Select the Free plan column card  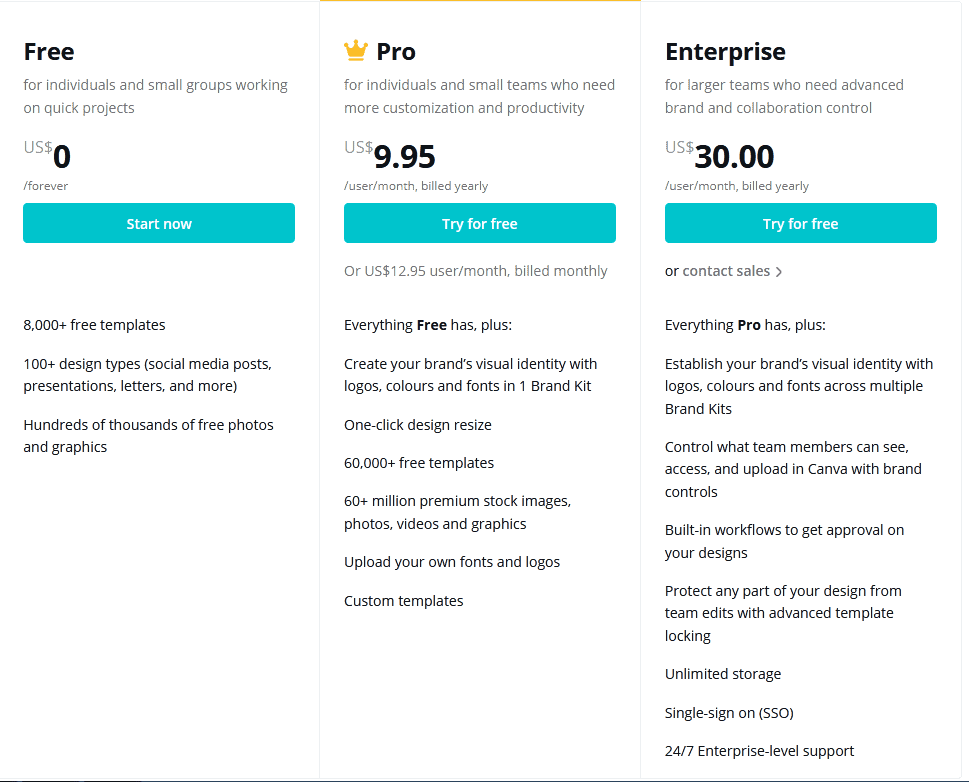158,400
